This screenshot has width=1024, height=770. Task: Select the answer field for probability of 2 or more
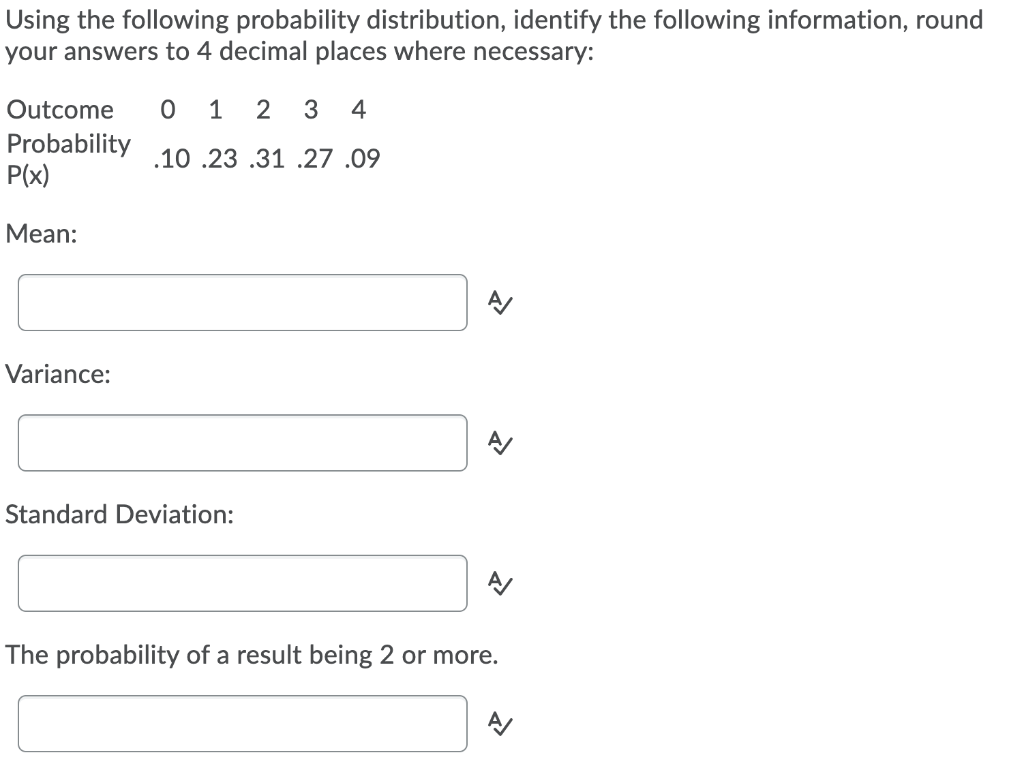pos(242,723)
